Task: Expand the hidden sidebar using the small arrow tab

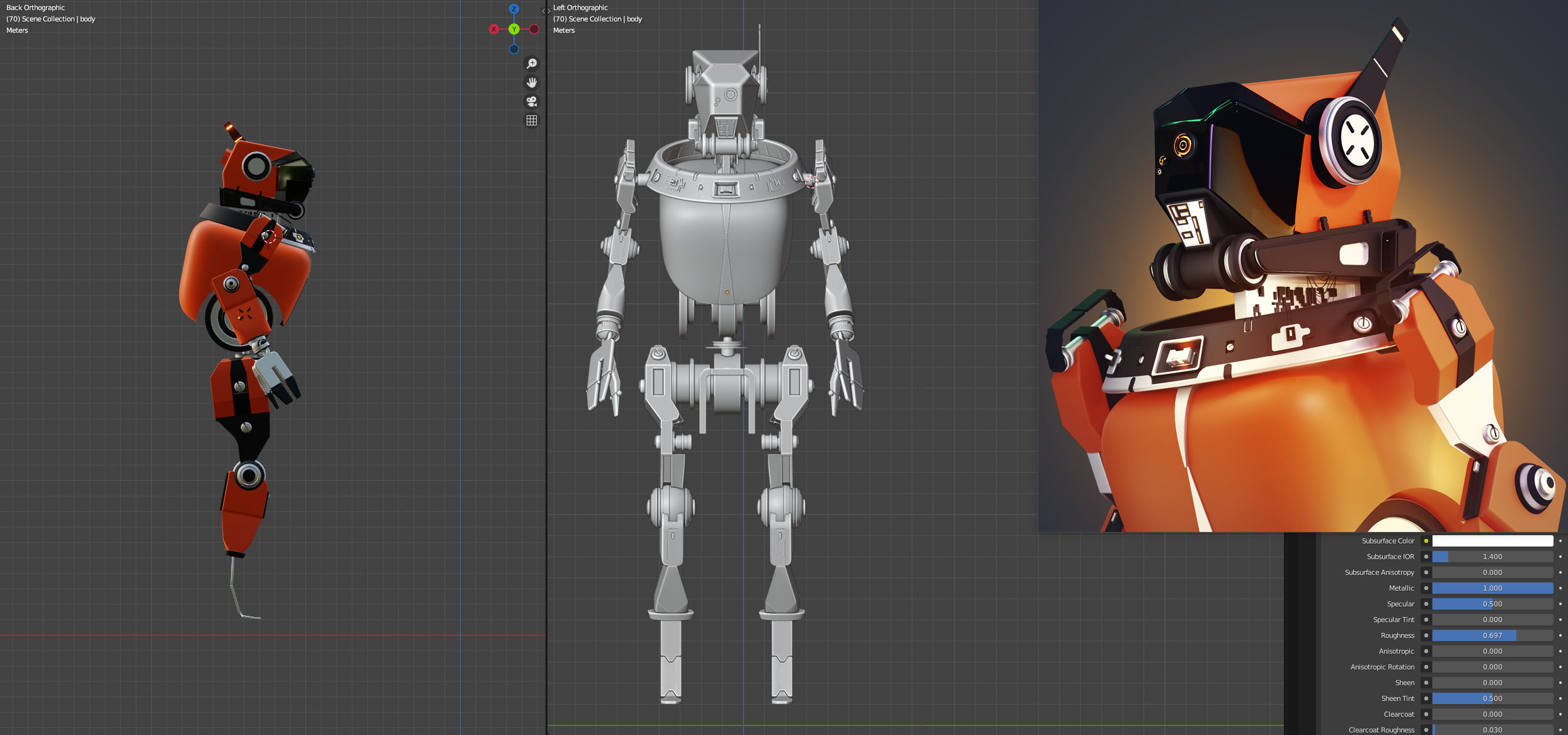Action: tap(546, 11)
